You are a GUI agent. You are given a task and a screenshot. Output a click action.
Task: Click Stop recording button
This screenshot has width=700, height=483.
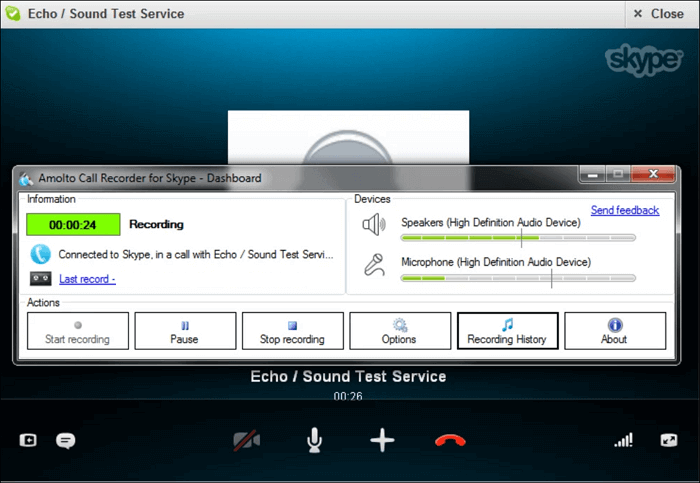click(292, 331)
